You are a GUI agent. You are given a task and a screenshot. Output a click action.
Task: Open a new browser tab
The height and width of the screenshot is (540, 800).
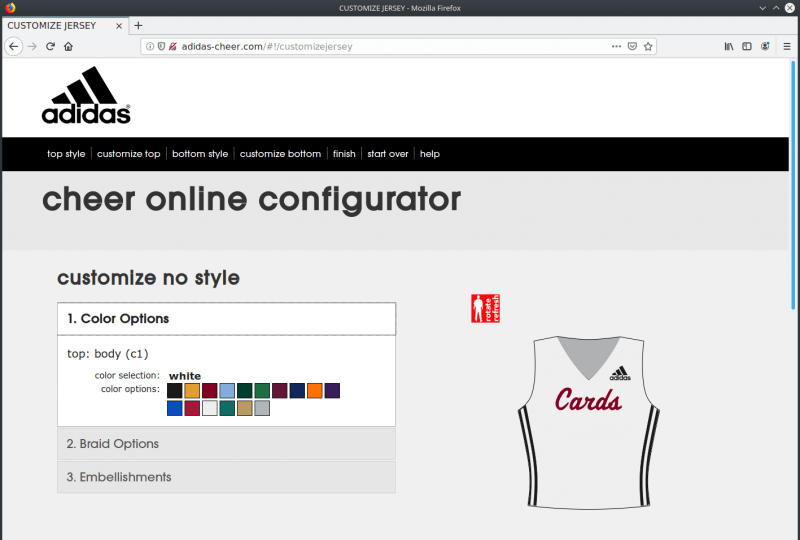coord(138,26)
